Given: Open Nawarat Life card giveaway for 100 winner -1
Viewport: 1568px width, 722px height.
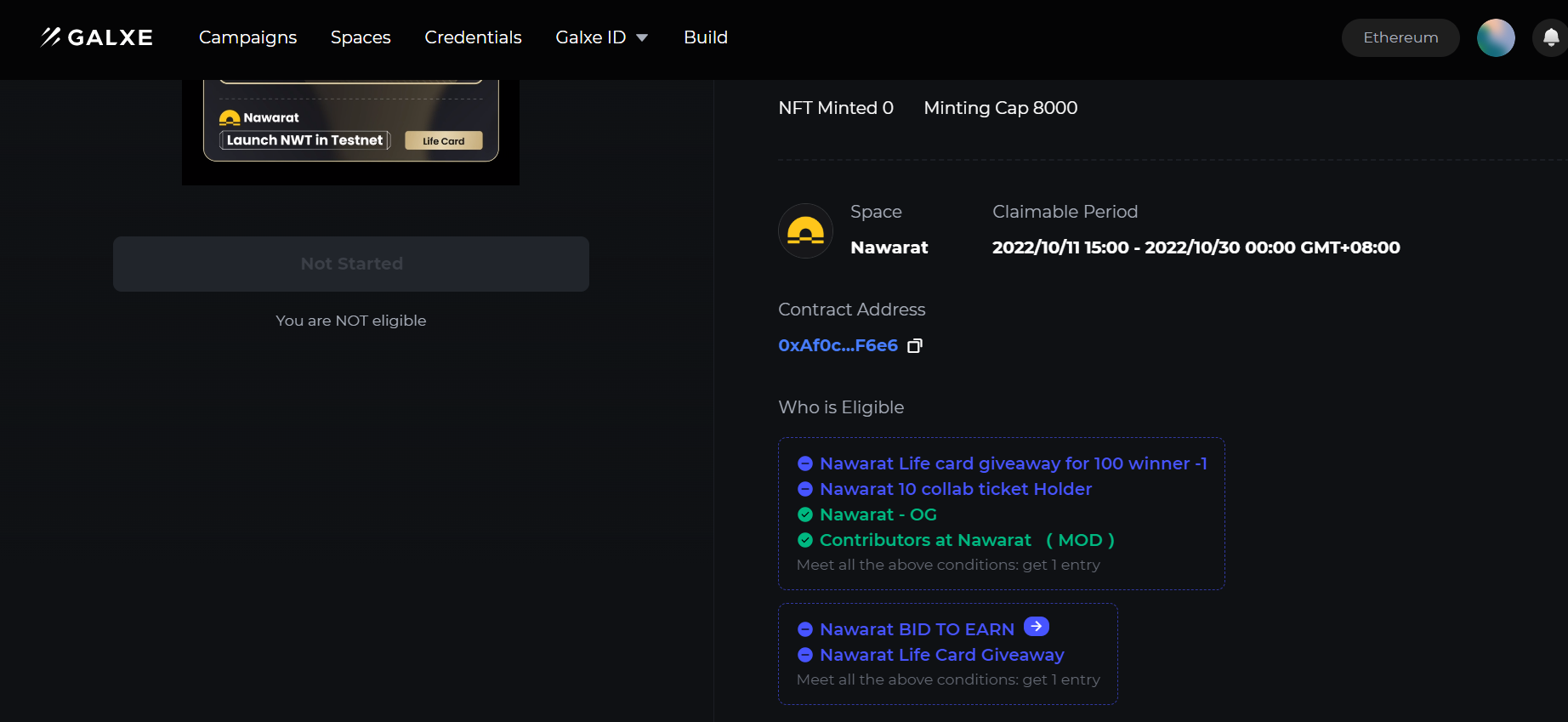Looking at the screenshot, I should coord(1013,463).
